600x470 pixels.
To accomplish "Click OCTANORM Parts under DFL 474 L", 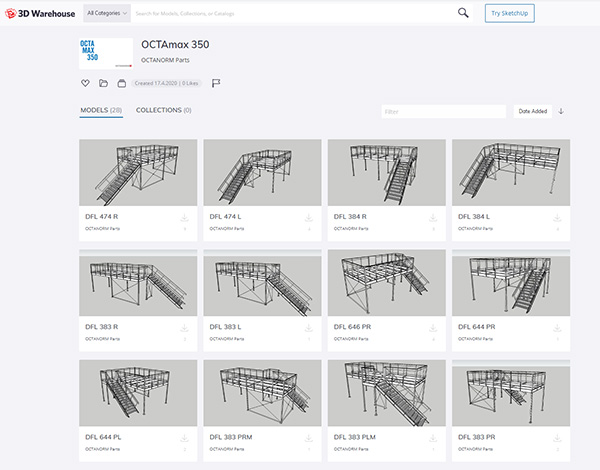I will click(227, 228).
